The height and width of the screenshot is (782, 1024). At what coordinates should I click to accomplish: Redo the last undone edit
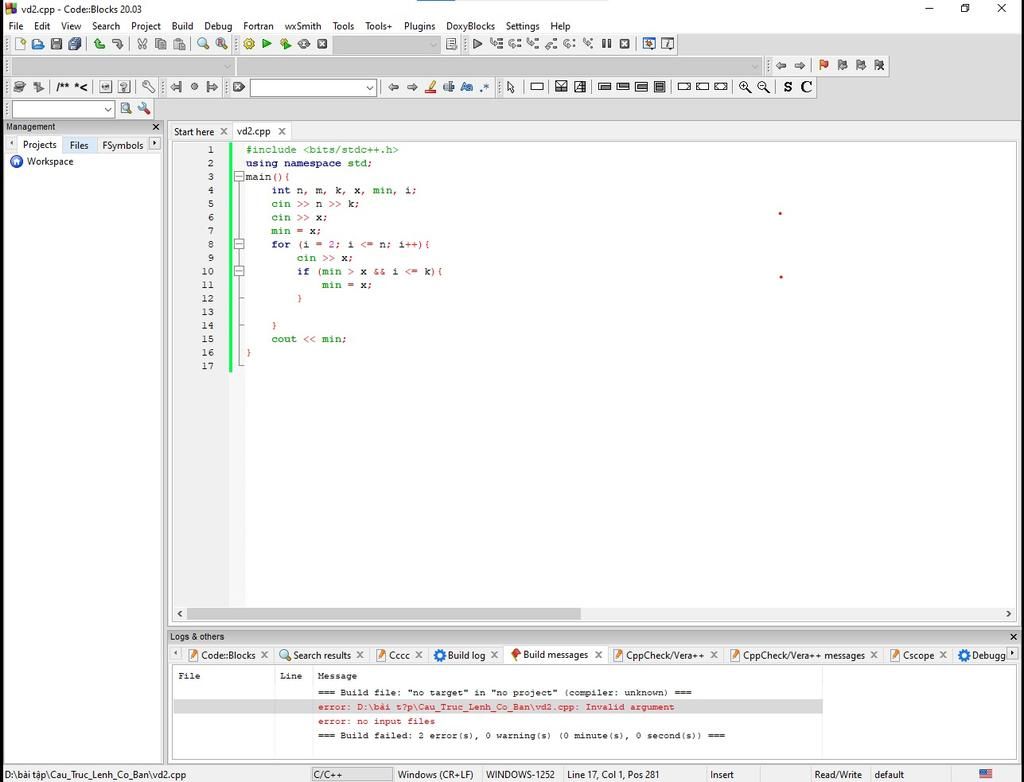click(118, 44)
